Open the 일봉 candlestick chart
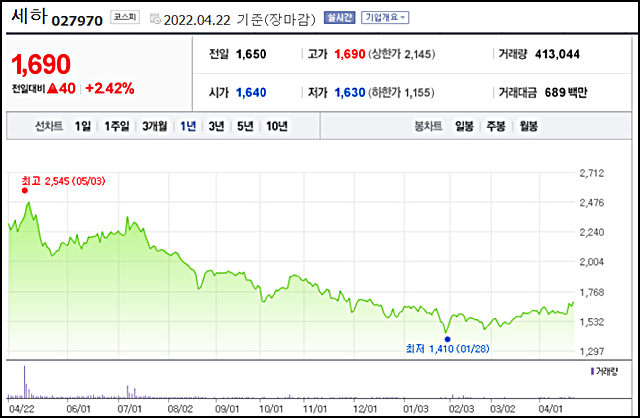The image size is (640, 418). pyautogui.click(x=464, y=126)
